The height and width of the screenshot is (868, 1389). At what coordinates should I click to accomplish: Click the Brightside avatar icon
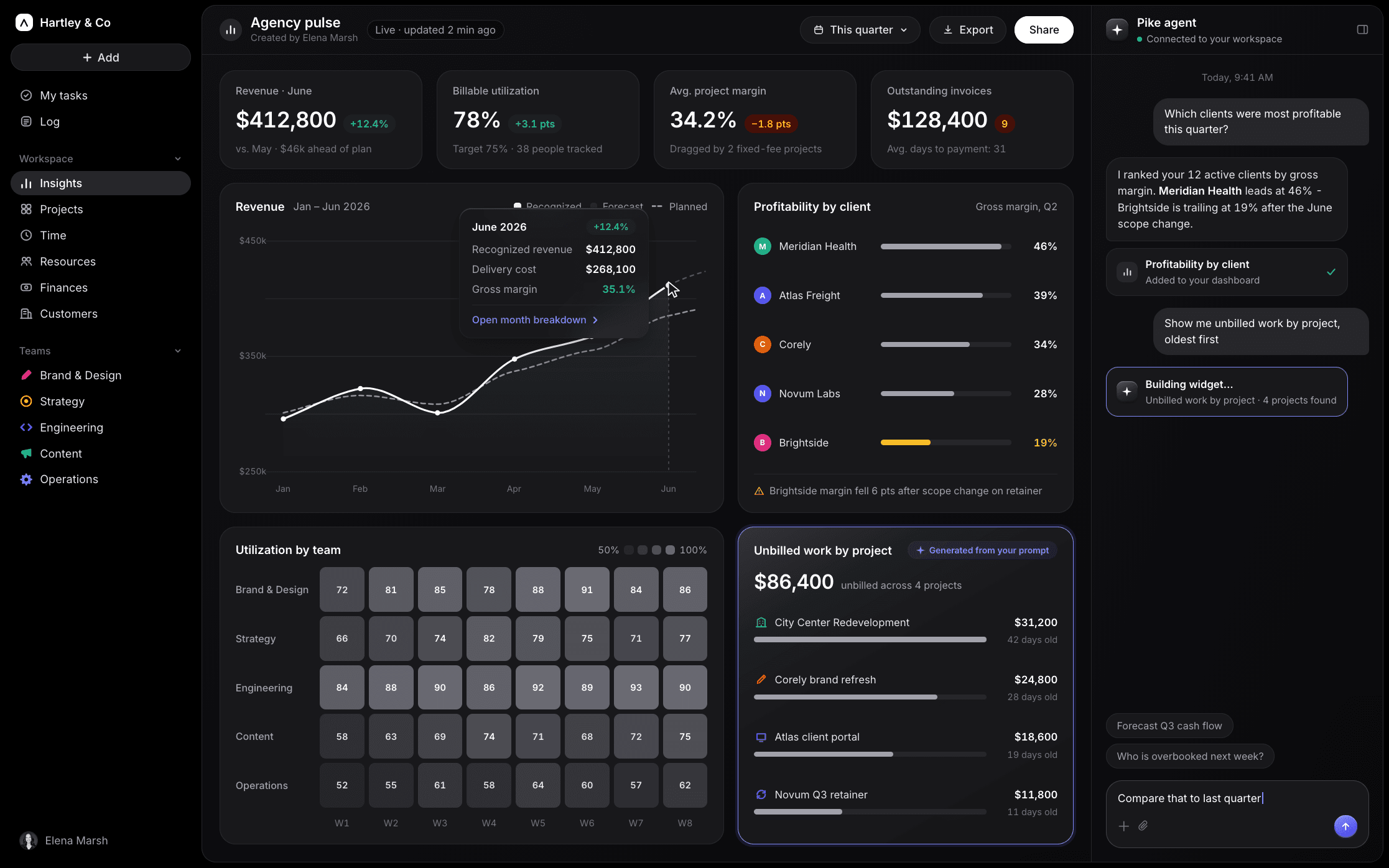pos(763,443)
